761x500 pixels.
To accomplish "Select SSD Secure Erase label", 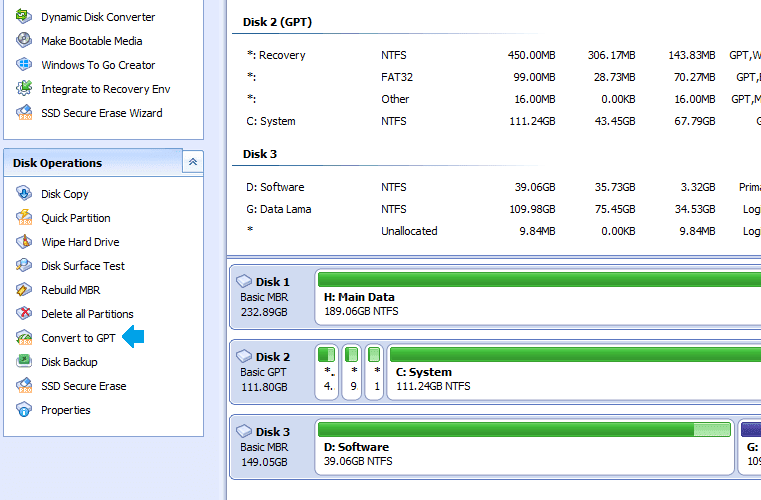I will point(83,386).
